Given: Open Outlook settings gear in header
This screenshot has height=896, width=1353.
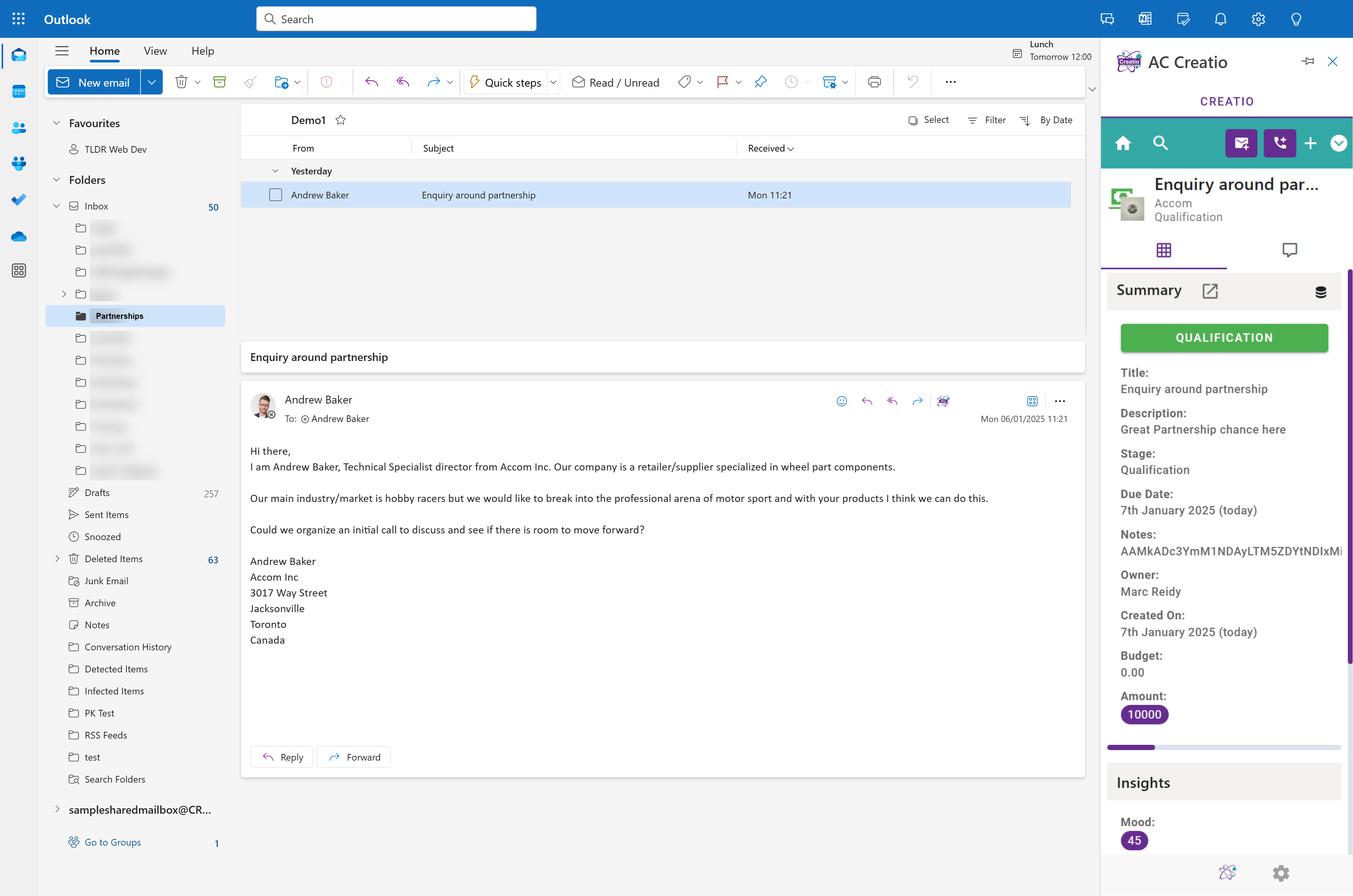Looking at the screenshot, I should (1258, 19).
